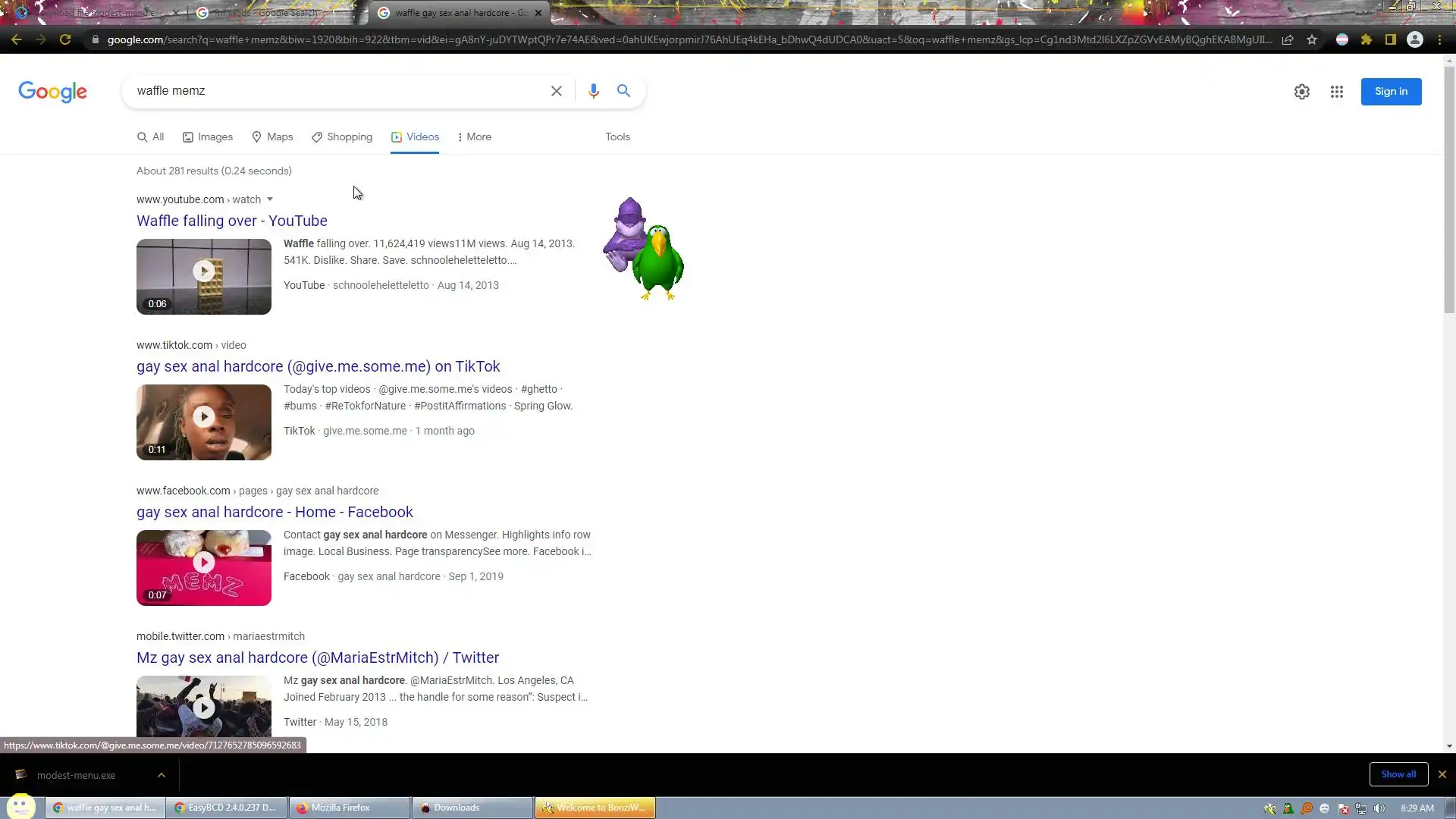Open the Google apps grid icon
The image size is (1456, 819).
coord(1336,92)
